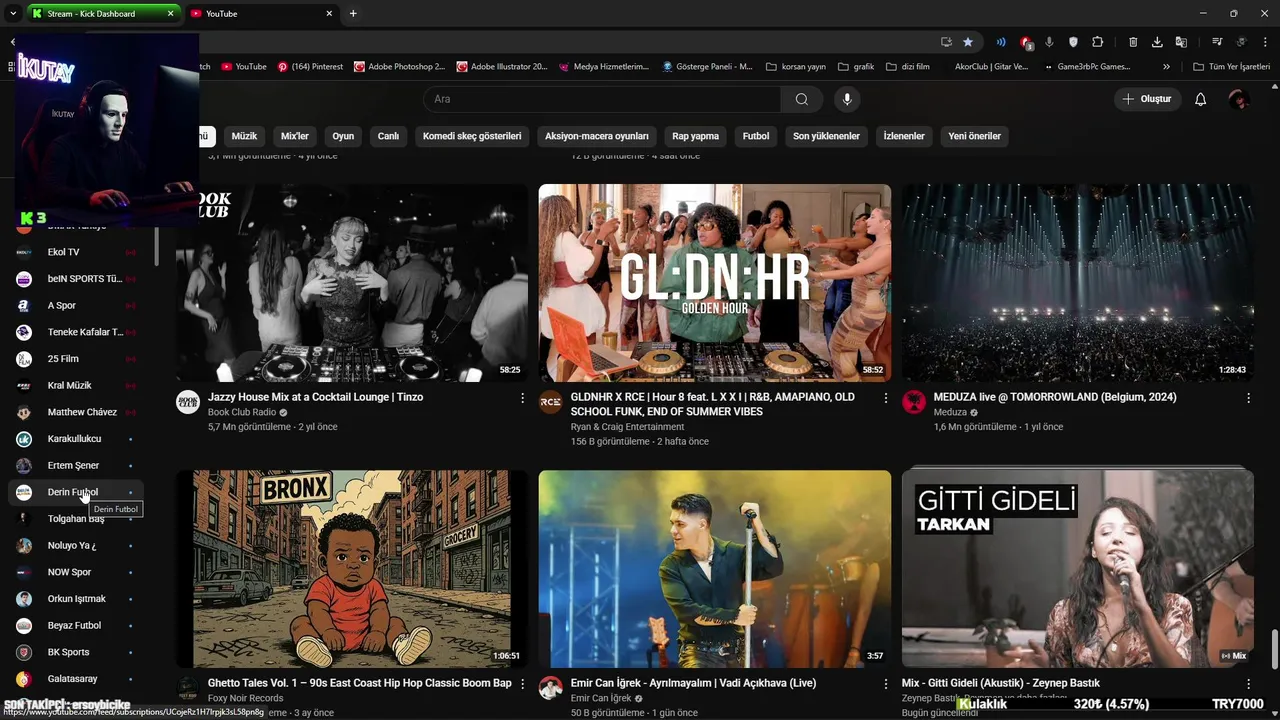This screenshot has width=1280, height=720.
Task: Open Kral Müzik subscription in sidebar
Action: pyautogui.click(x=76, y=385)
